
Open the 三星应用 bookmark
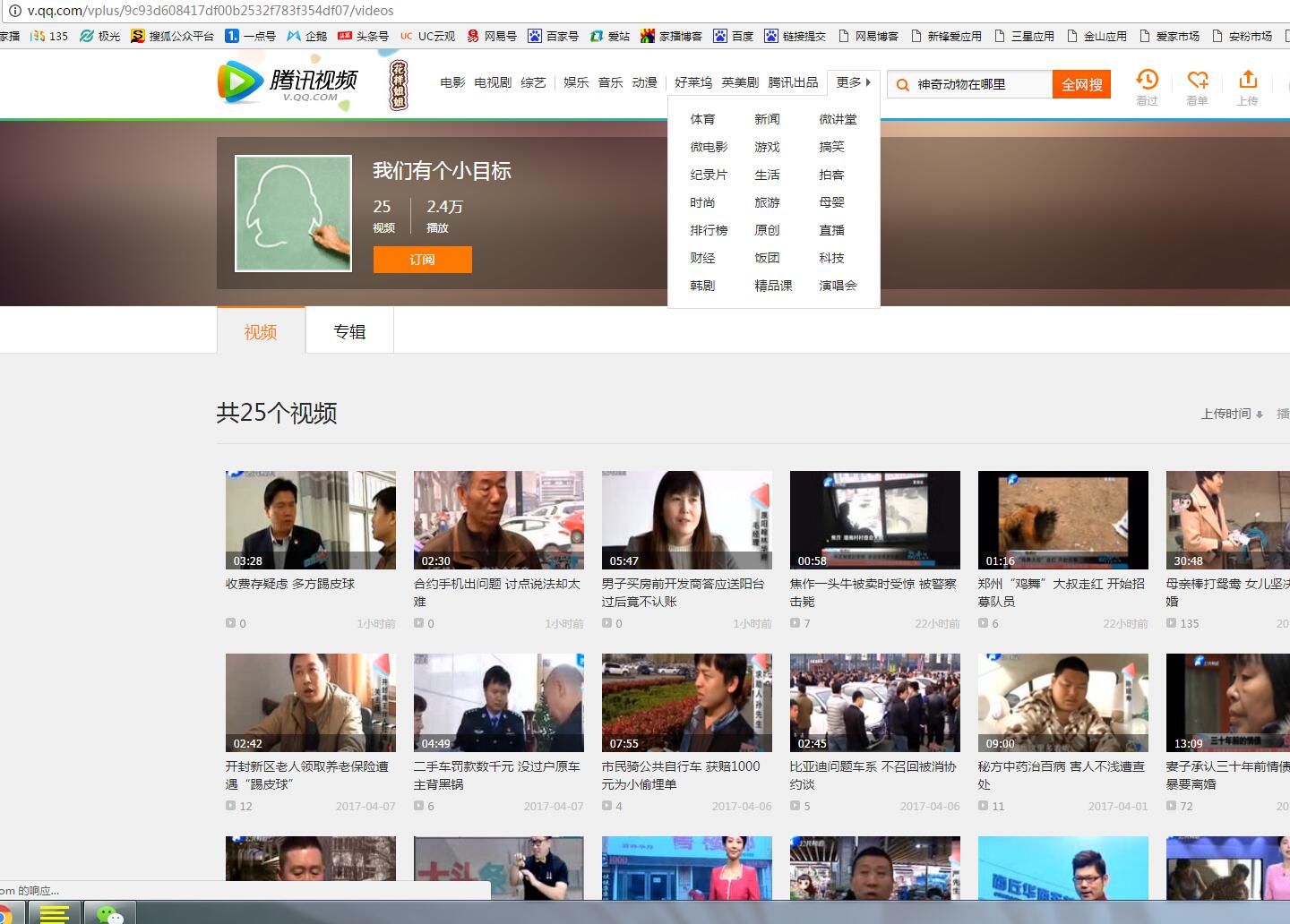point(1024,36)
